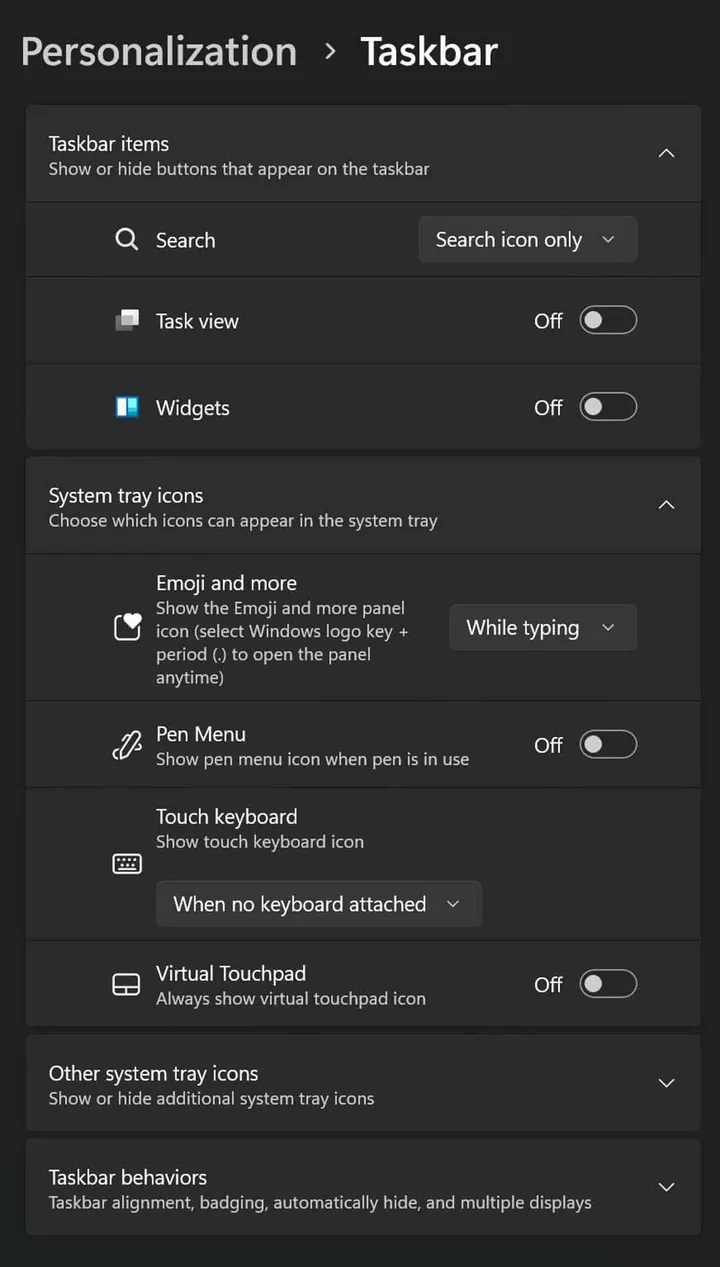The height and width of the screenshot is (1267, 720).
Task: Click the Widgets icon
Action: 126,407
